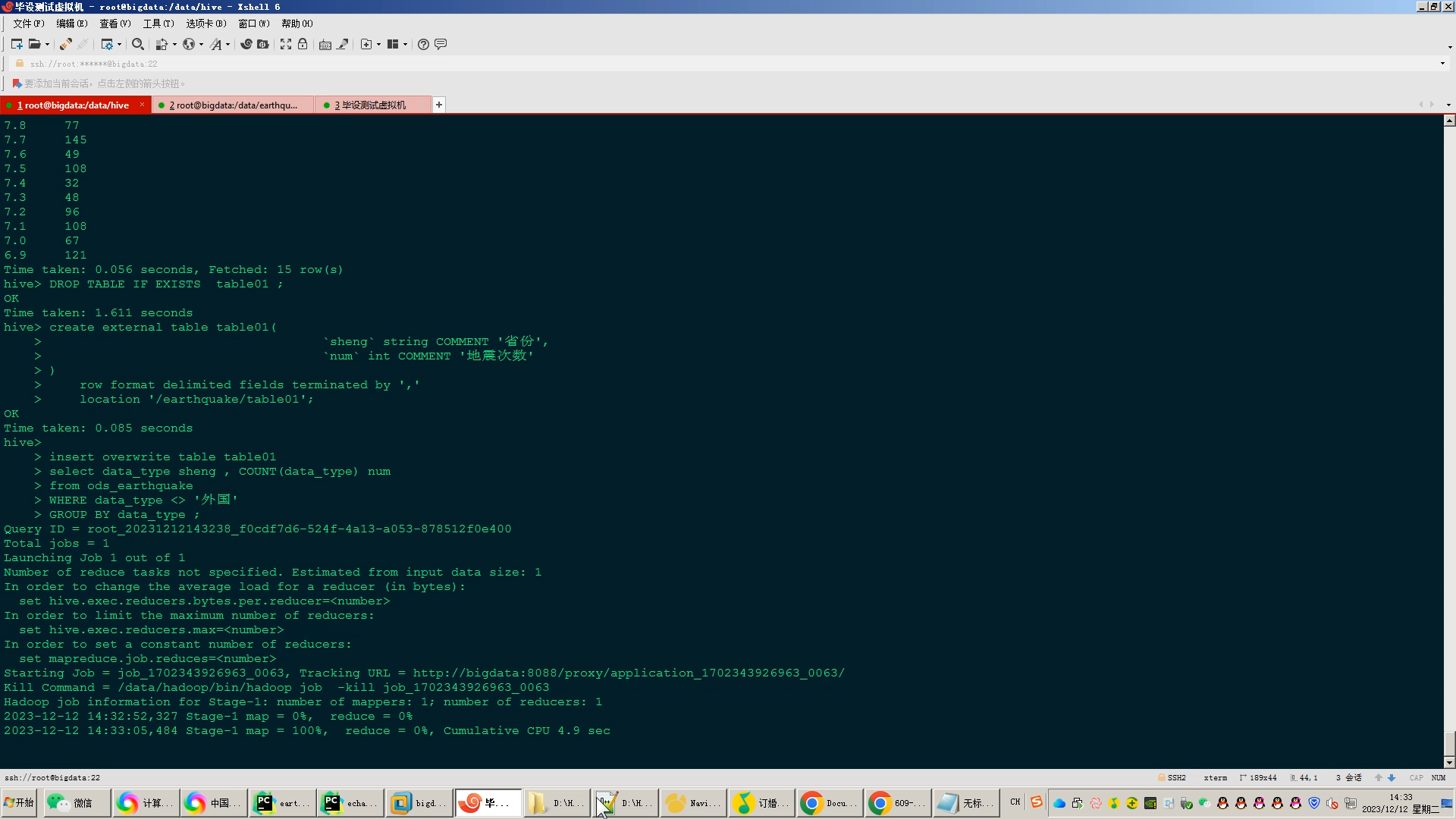Open the Find magnifier tool
This screenshot has height=819, width=1456.
coord(137,44)
